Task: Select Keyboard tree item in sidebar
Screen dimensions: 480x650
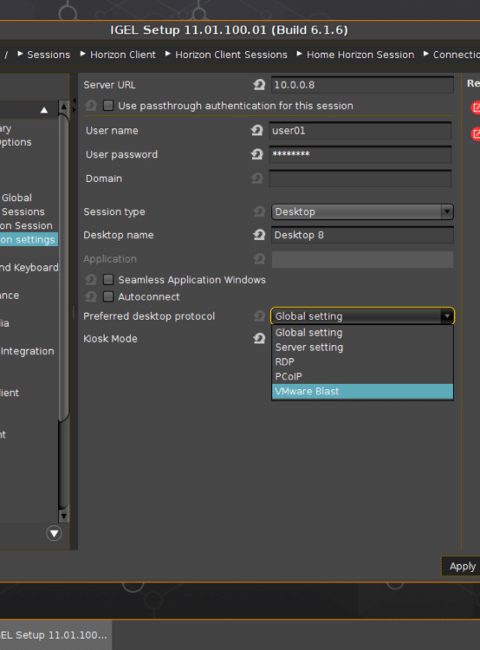Action: click(29, 268)
